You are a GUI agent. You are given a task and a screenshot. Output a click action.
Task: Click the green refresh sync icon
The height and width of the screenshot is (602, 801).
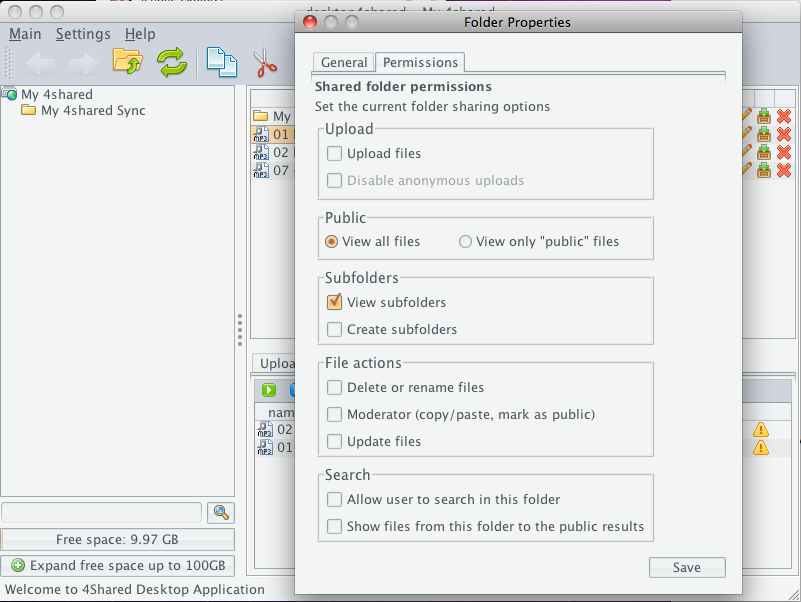172,62
